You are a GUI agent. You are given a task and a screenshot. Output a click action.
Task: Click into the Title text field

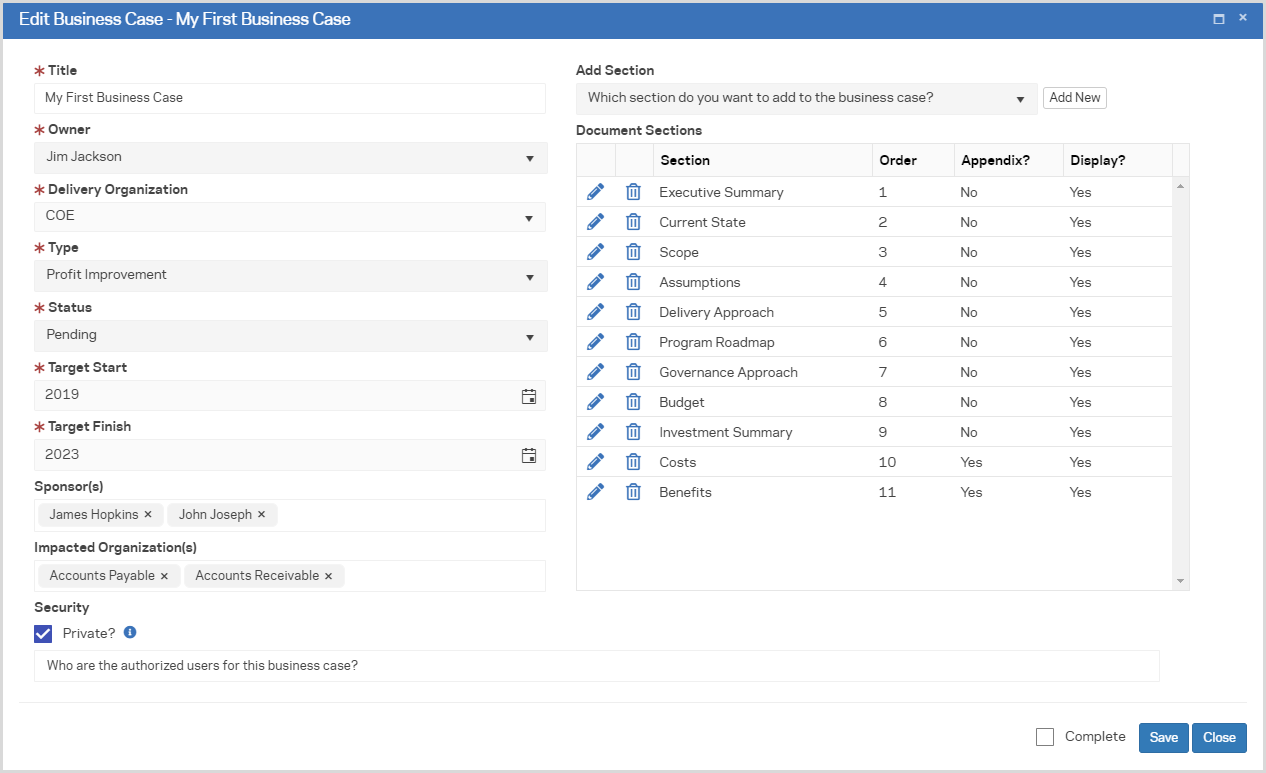pos(290,98)
